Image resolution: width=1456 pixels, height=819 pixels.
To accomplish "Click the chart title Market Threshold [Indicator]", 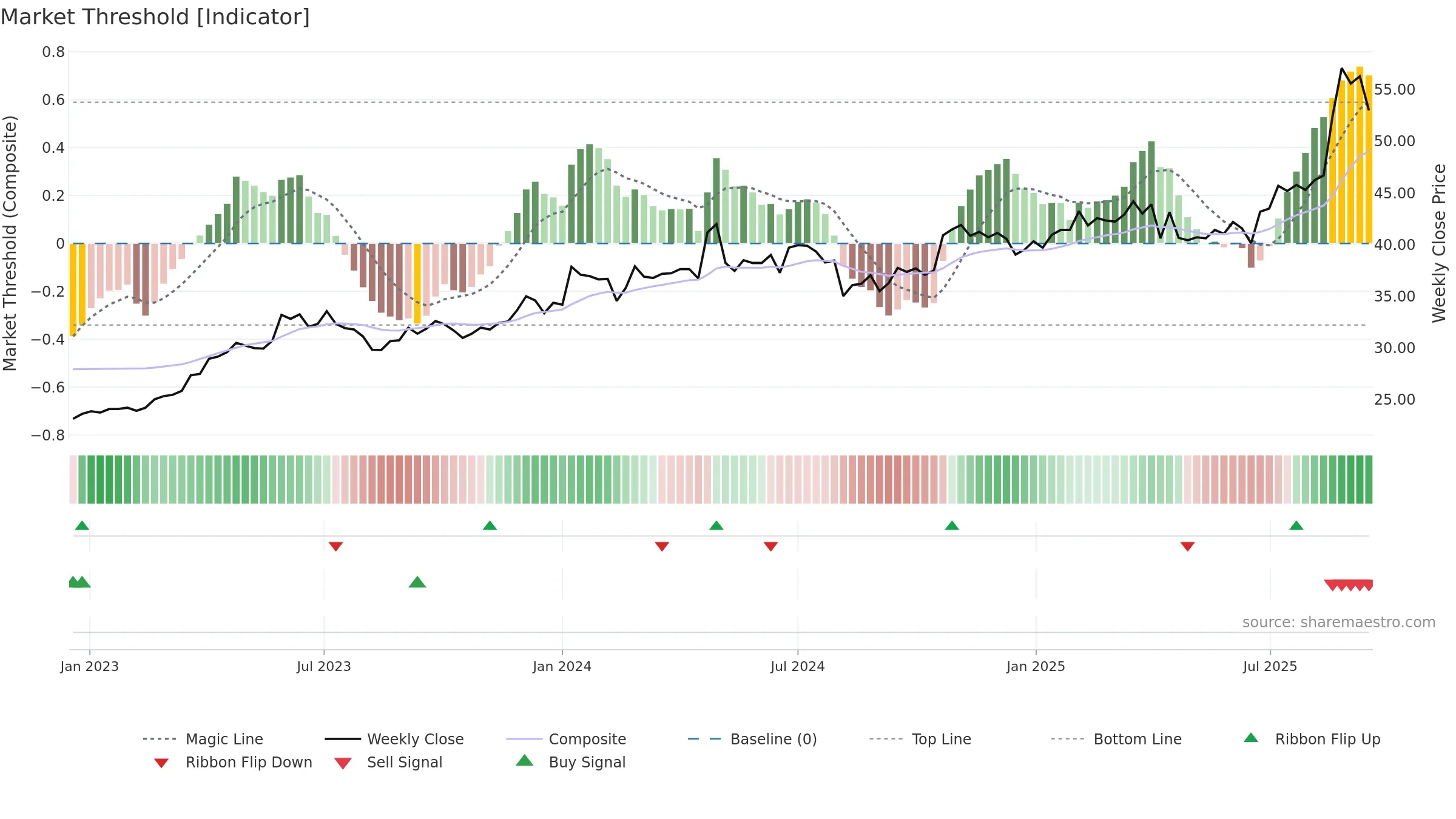I will tap(155, 17).
